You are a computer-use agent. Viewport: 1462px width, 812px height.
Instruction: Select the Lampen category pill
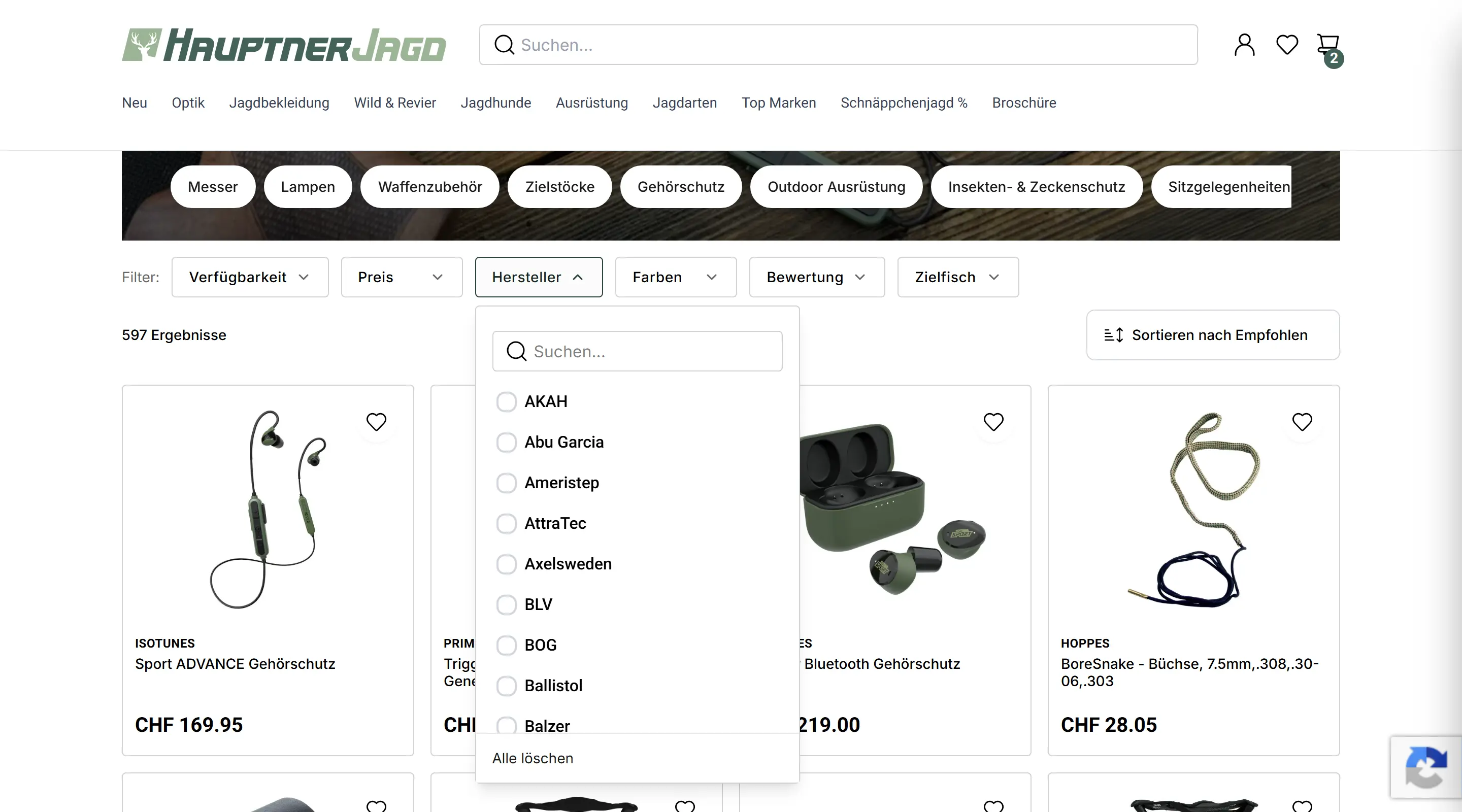point(308,187)
